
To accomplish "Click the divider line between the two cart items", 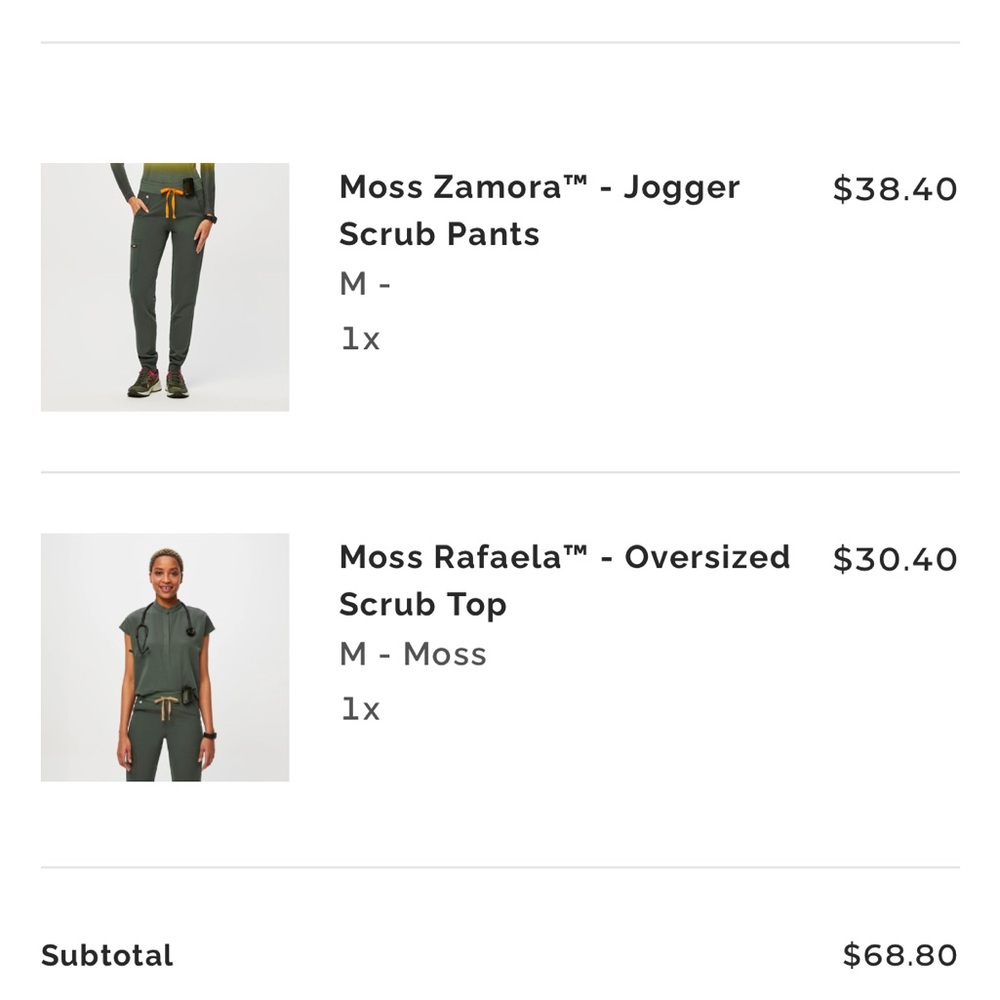I will point(500,472).
